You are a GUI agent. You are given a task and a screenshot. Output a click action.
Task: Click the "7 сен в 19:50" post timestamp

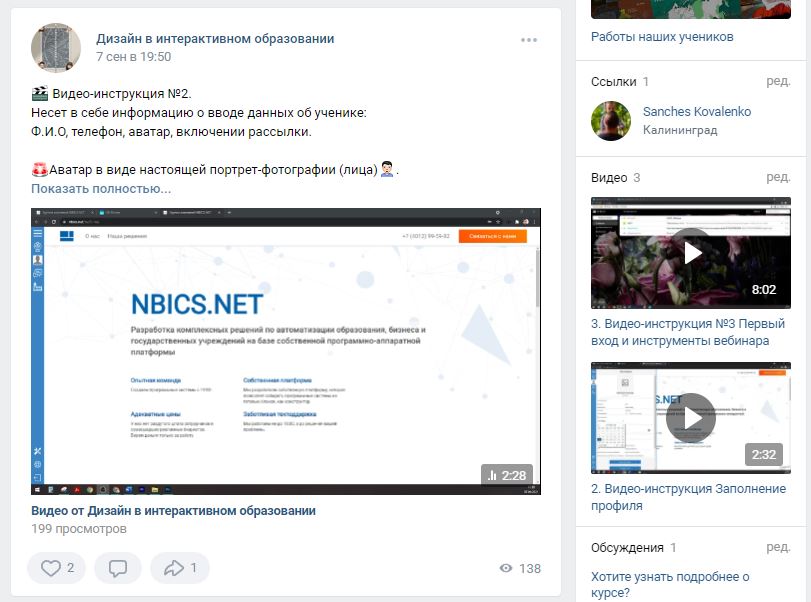point(133,57)
